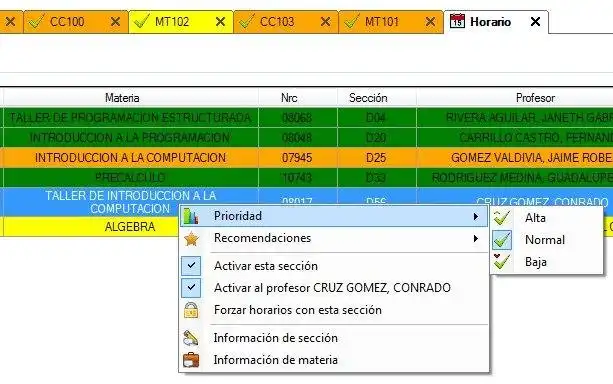The image size is (613, 384).
Task: Toggle the Activar esta sección checkbox
Action: click(191, 266)
